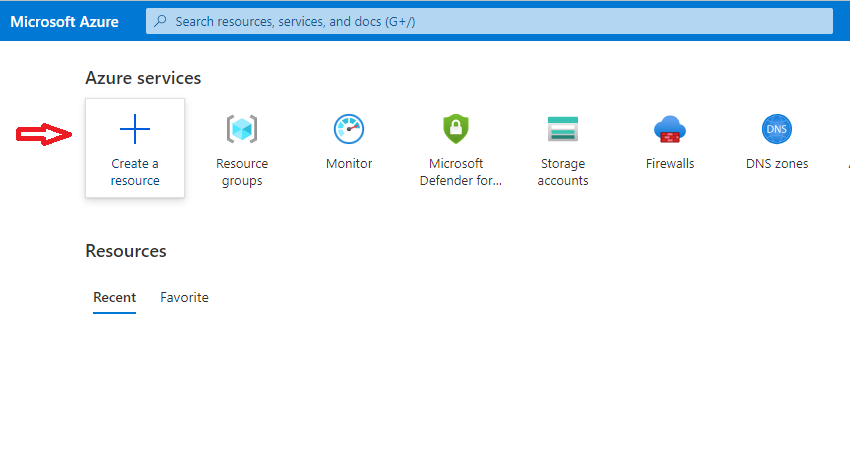The image size is (850, 460).
Task: Open the Storage accounts icon
Action: click(x=563, y=129)
